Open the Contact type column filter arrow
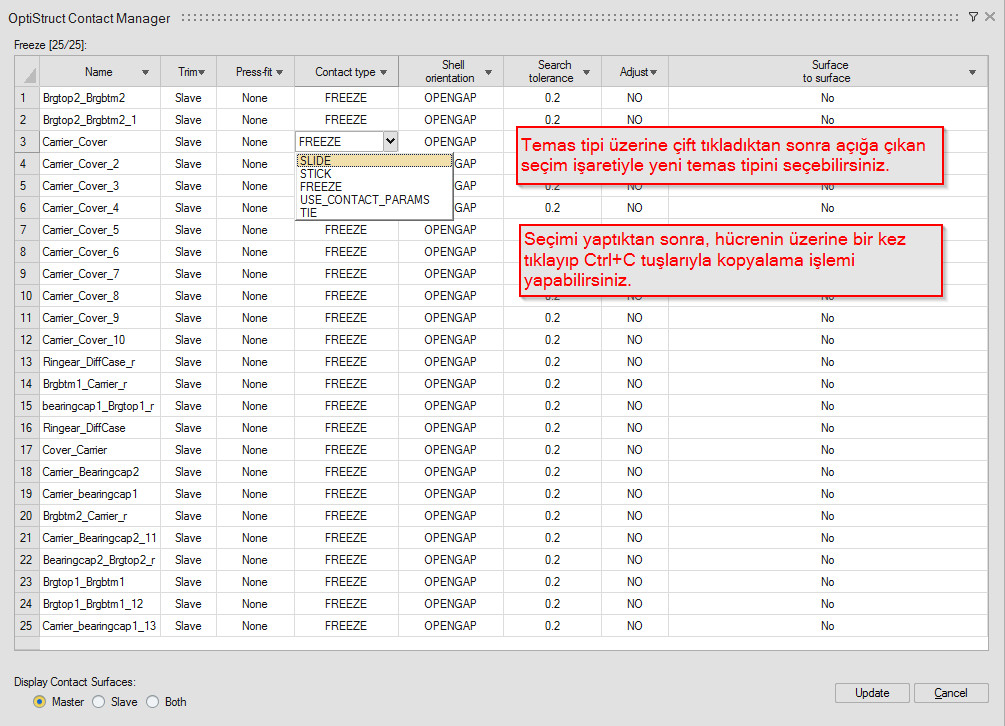Viewport: 1005px width, 726px height. [x=384, y=72]
